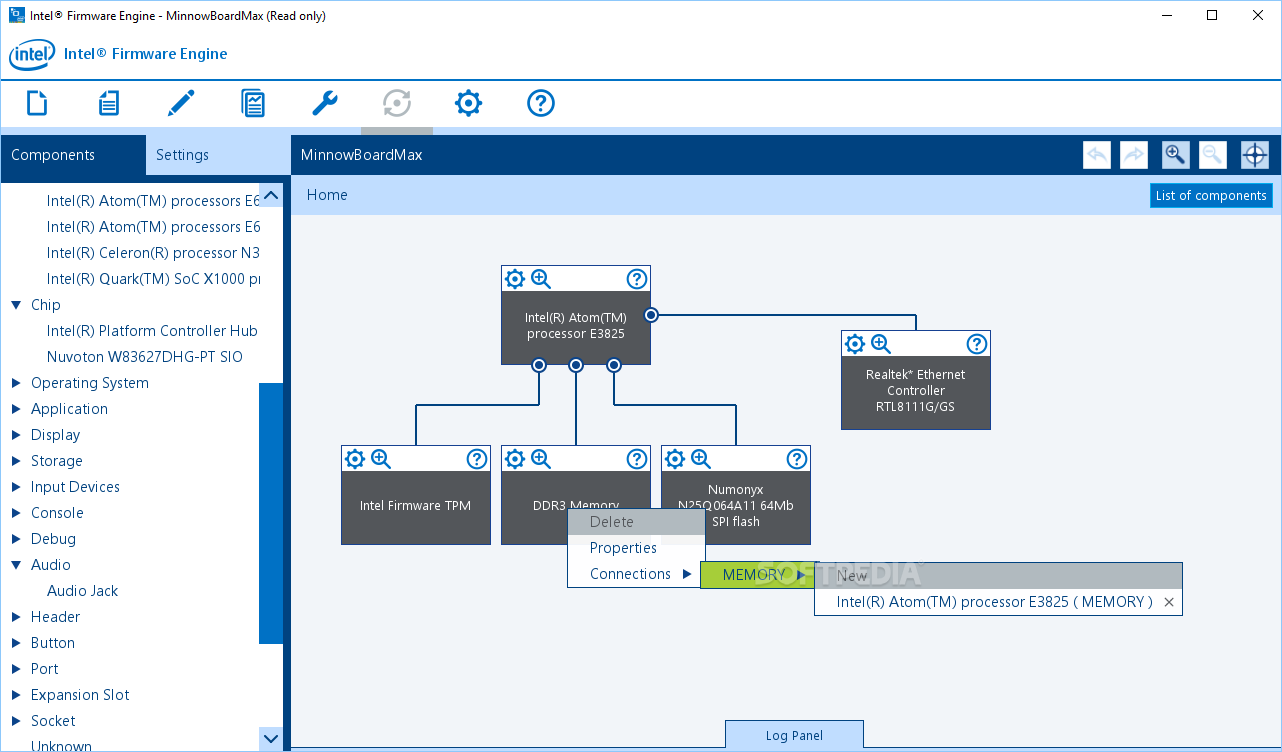This screenshot has height=752, width=1282.
Task: Select Audio Jack in the component tree
Action: click(83, 591)
